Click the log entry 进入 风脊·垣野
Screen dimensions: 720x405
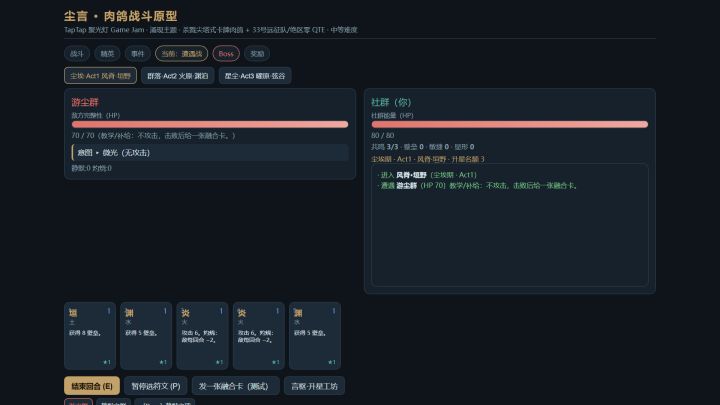pos(427,175)
